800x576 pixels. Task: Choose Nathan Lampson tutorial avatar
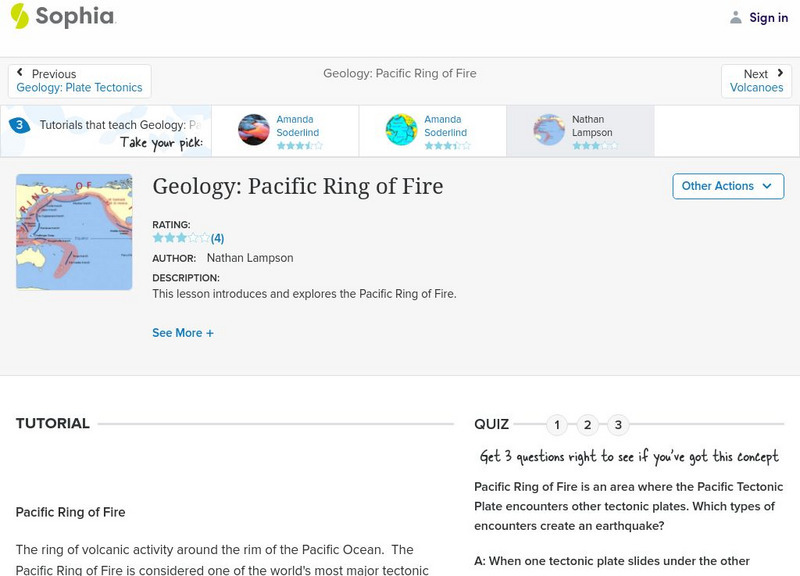(x=549, y=130)
